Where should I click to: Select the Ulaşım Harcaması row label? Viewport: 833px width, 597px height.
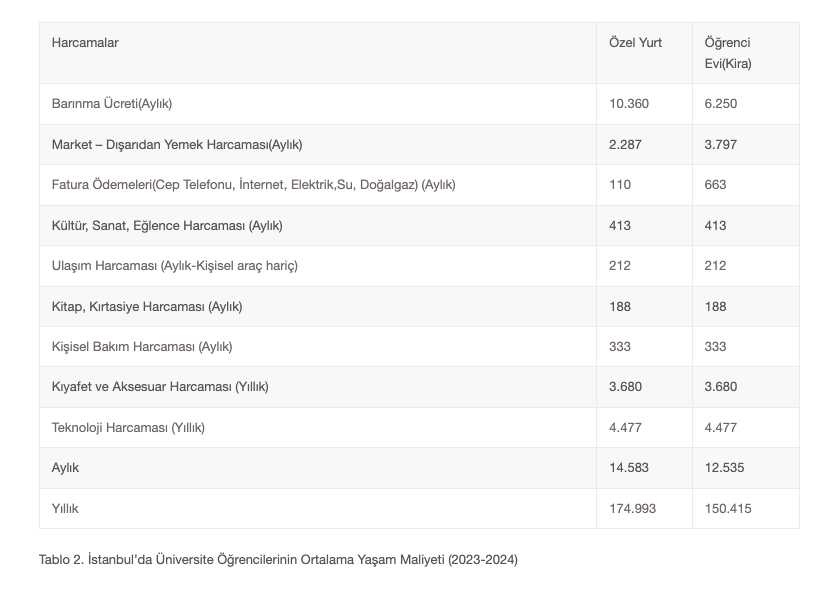(174, 266)
